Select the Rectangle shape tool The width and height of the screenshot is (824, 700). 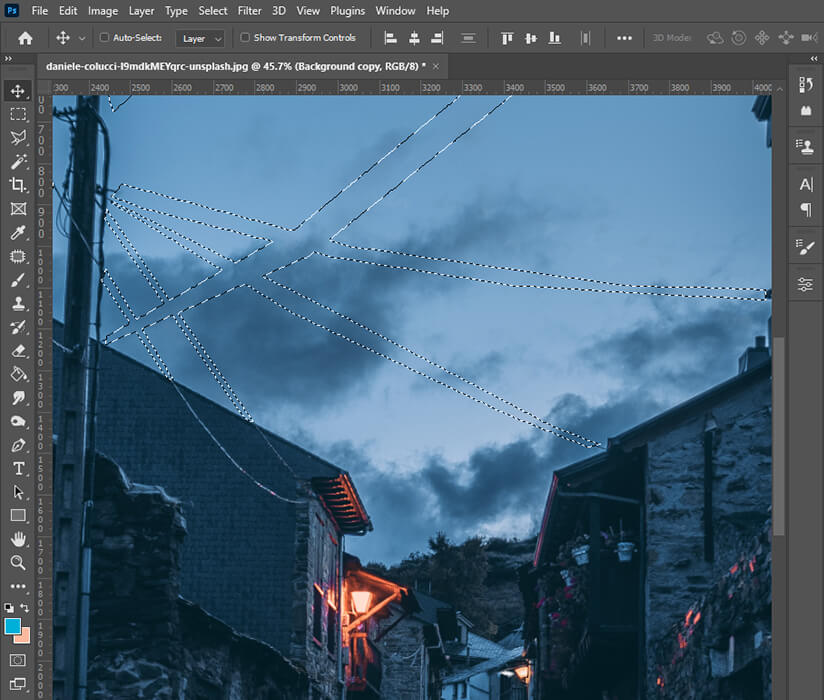coord(18,516)
